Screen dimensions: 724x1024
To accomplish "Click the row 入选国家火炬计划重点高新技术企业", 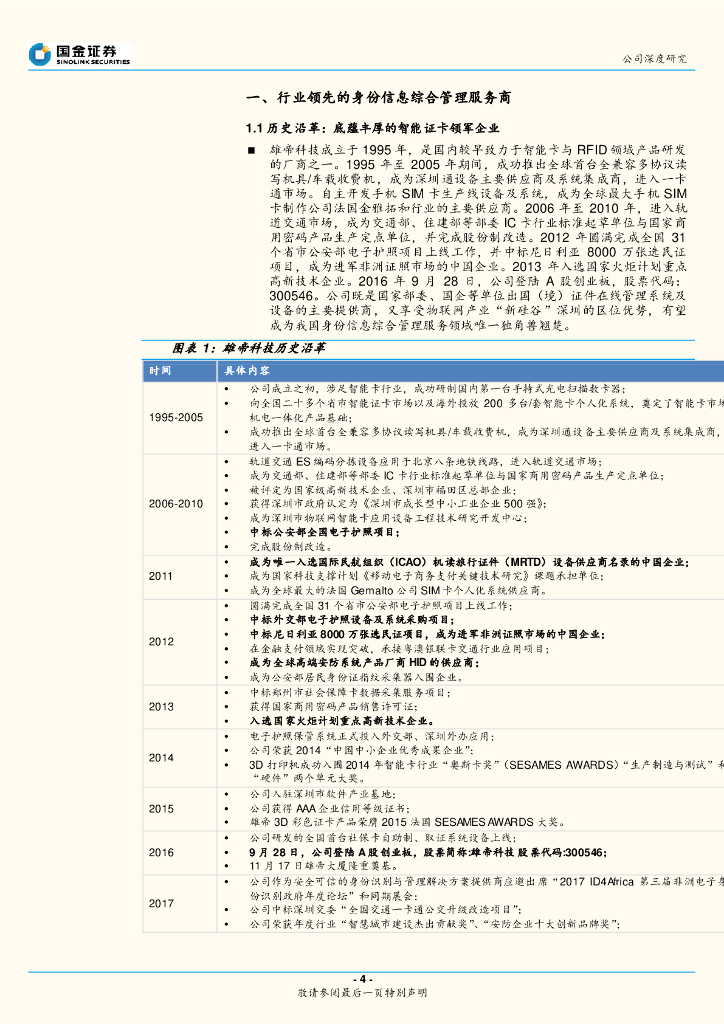I will [341, 721].
